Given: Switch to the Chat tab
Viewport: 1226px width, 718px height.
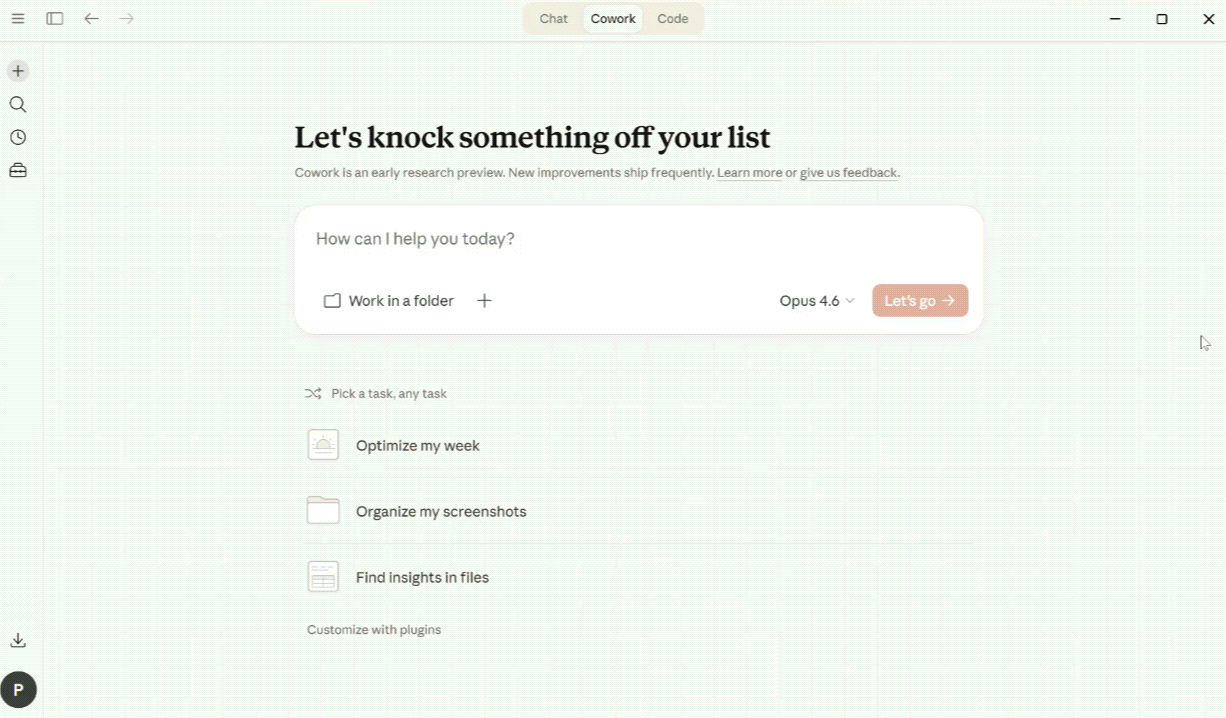Looking at the screenshot, I should tap(553, 18).
